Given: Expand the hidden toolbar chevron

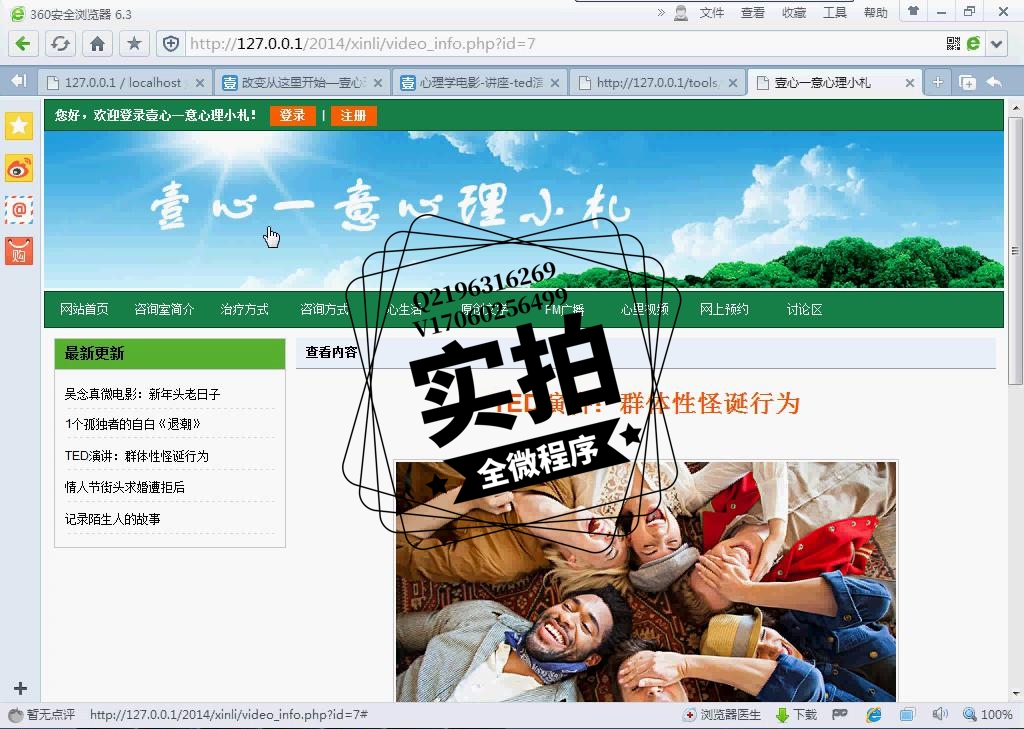Looking at the screenshot, I should click(x=661, y=12).
